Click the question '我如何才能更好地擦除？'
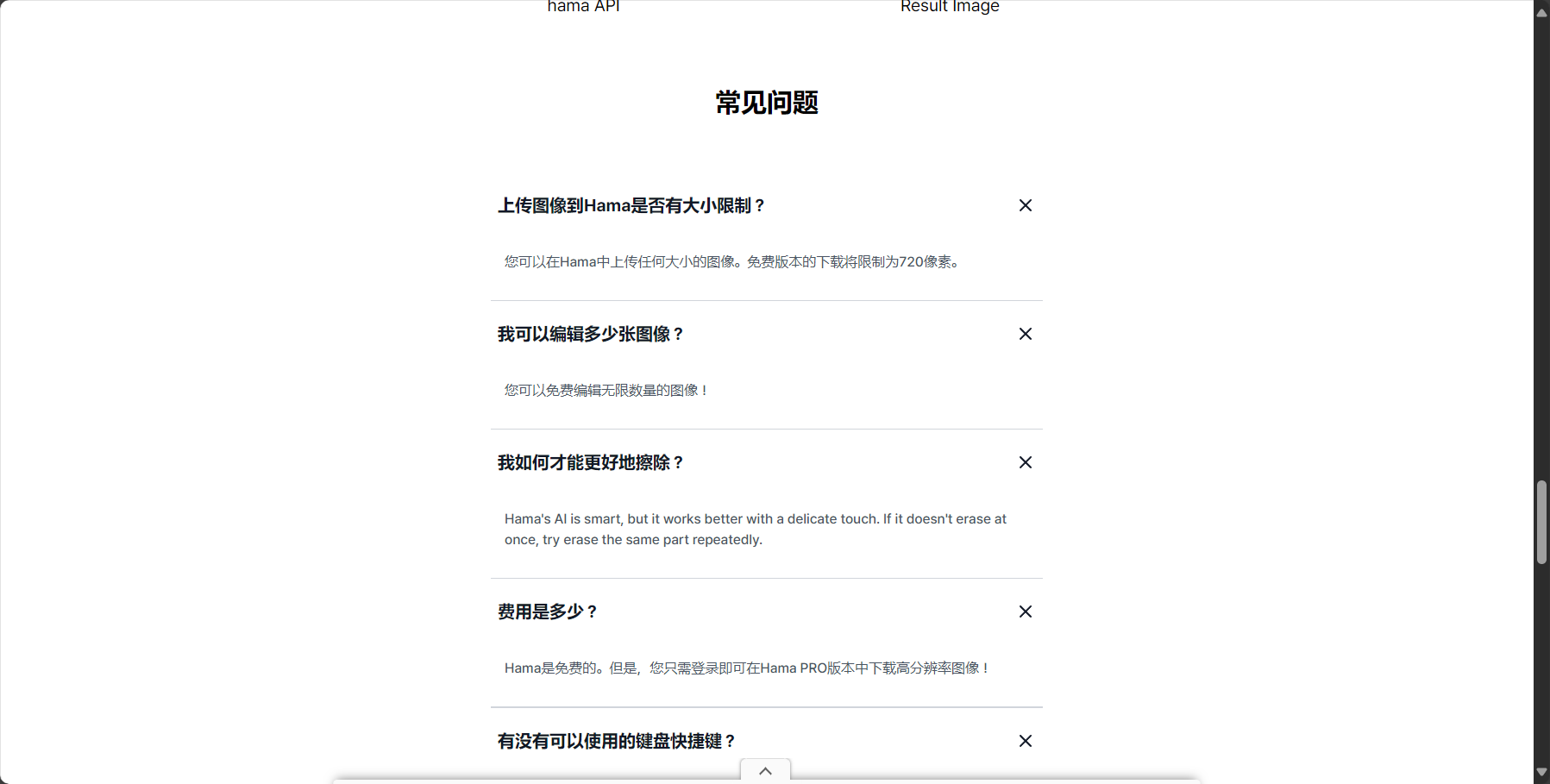Screen dimensions: 1550x784 pos(591,462)
